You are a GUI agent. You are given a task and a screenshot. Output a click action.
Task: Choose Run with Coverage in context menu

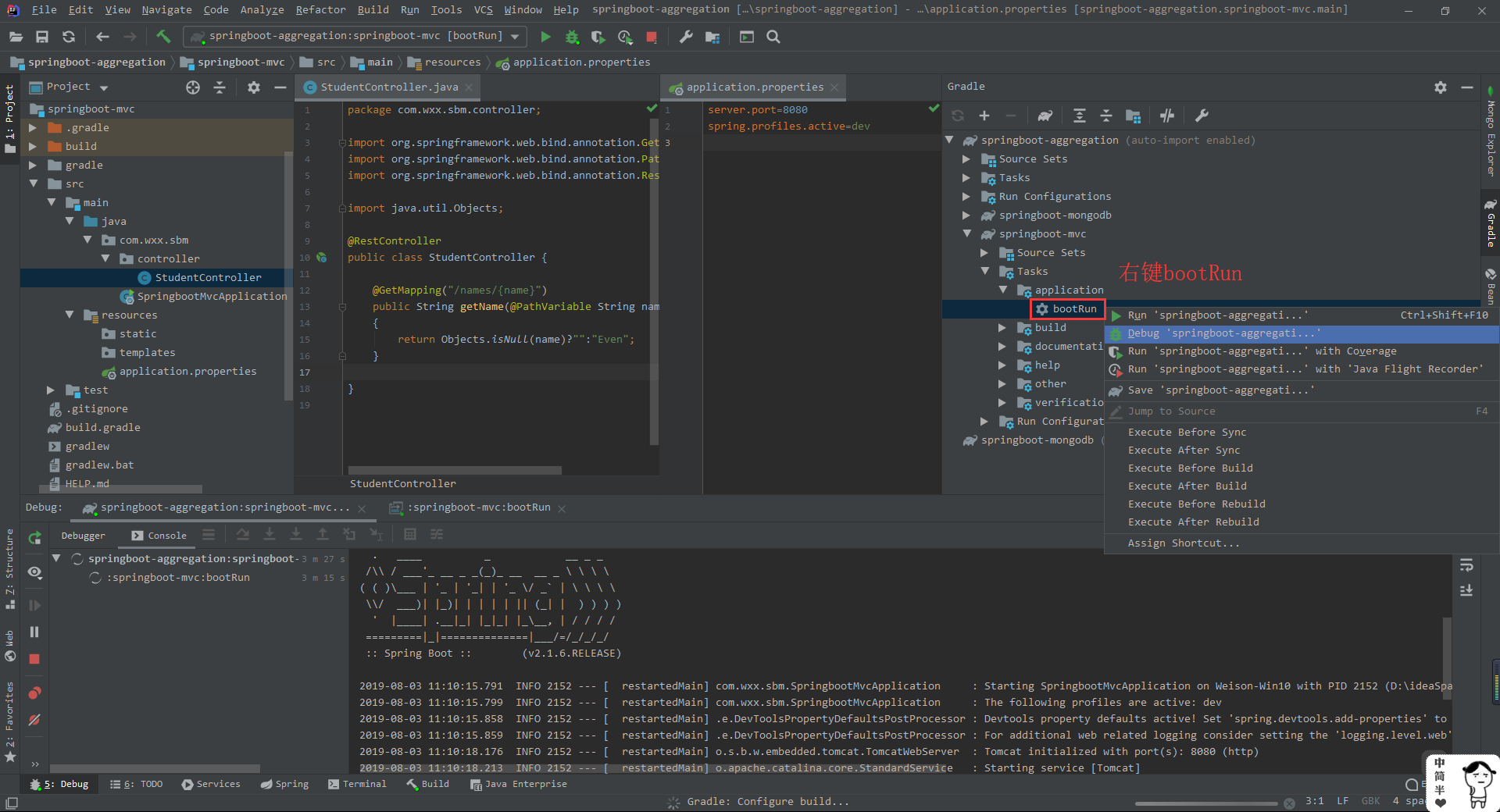1302,351
